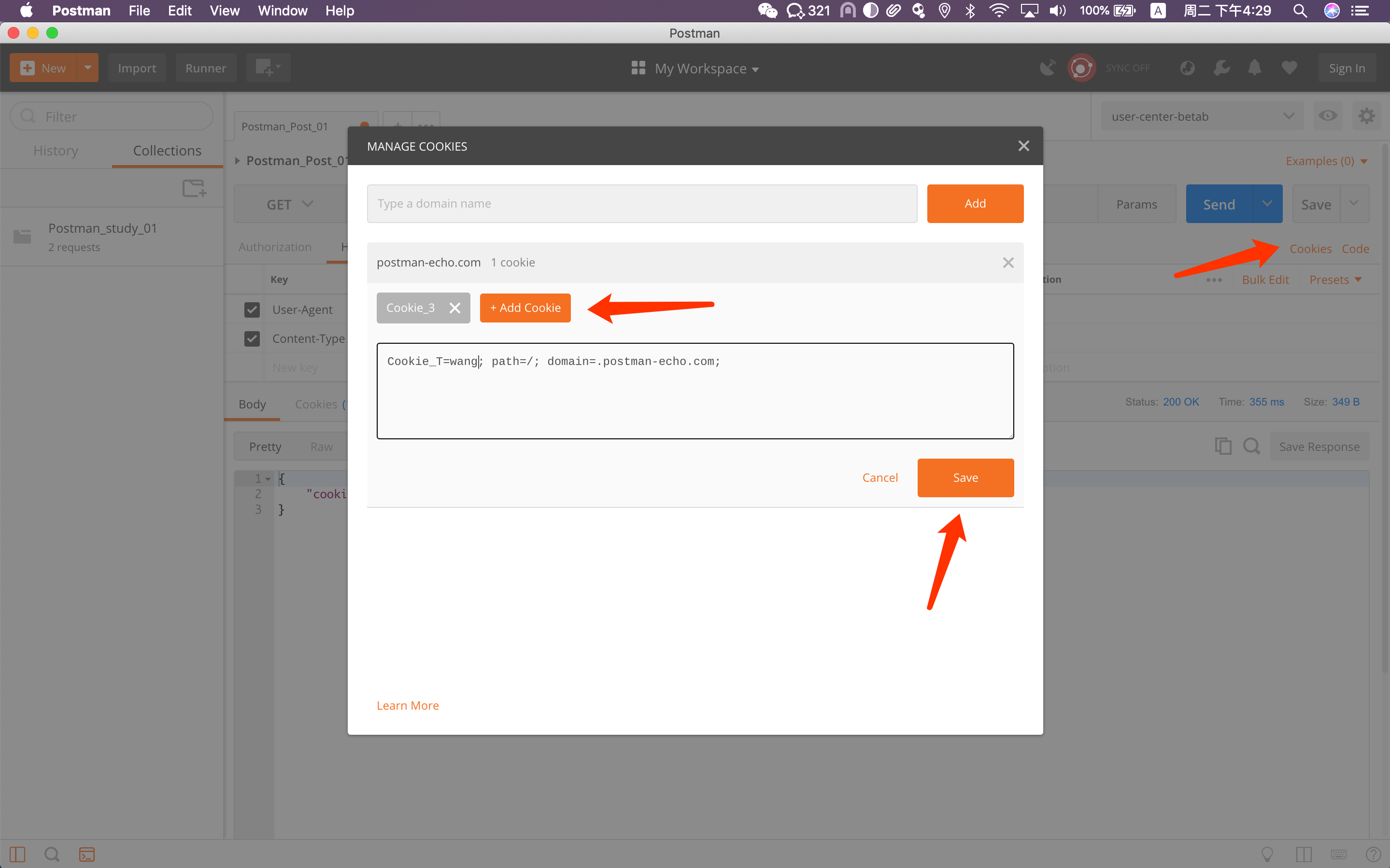Image resolution: width=1390 pixels, height=868 pixels.
Task: Save the edited cookie
Action: 965,477
